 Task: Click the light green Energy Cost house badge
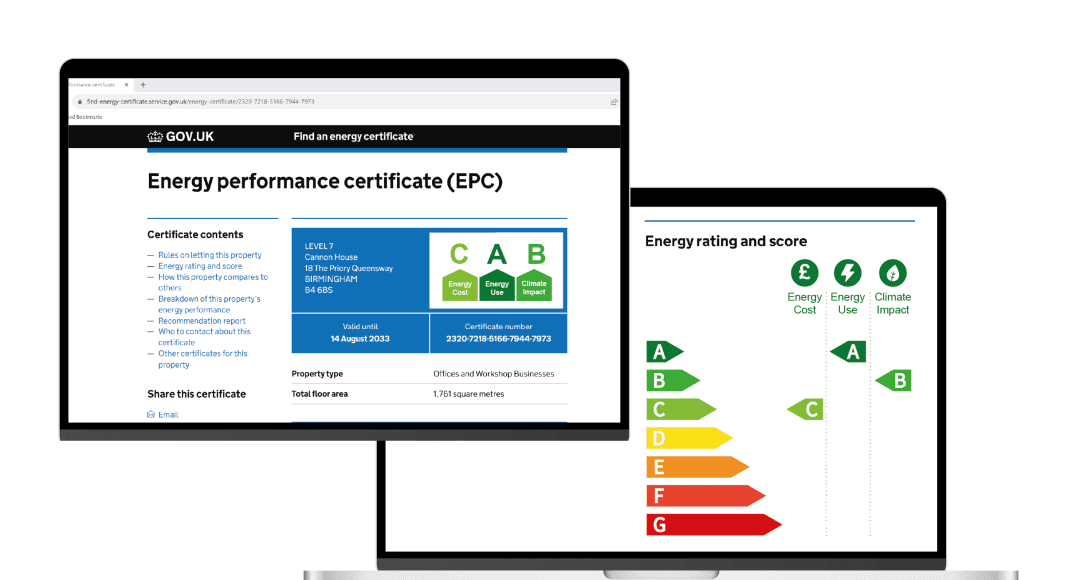(460, 285)
